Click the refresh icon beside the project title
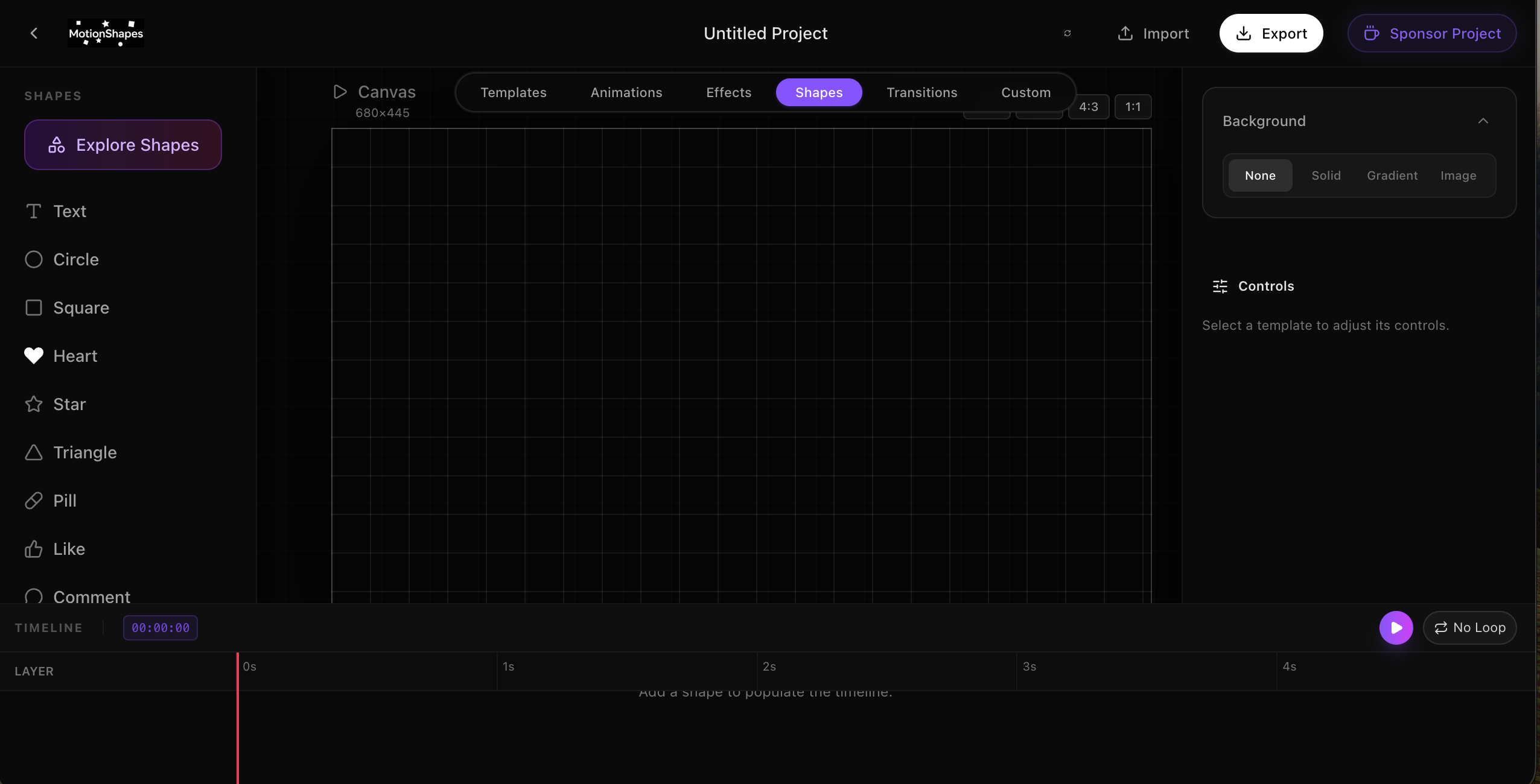The width and height of the screenshot is (1540, 784). point(1067,33)
